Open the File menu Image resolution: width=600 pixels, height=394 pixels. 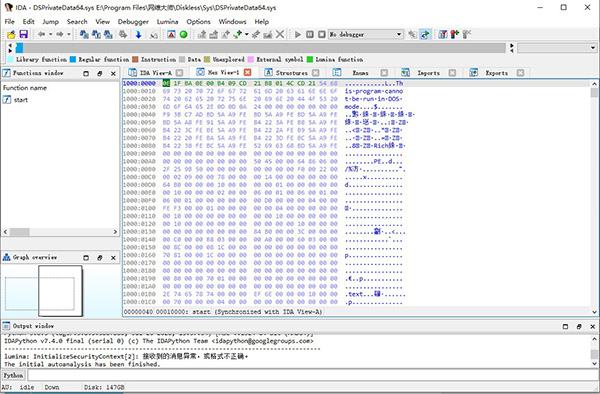point(10,21)
